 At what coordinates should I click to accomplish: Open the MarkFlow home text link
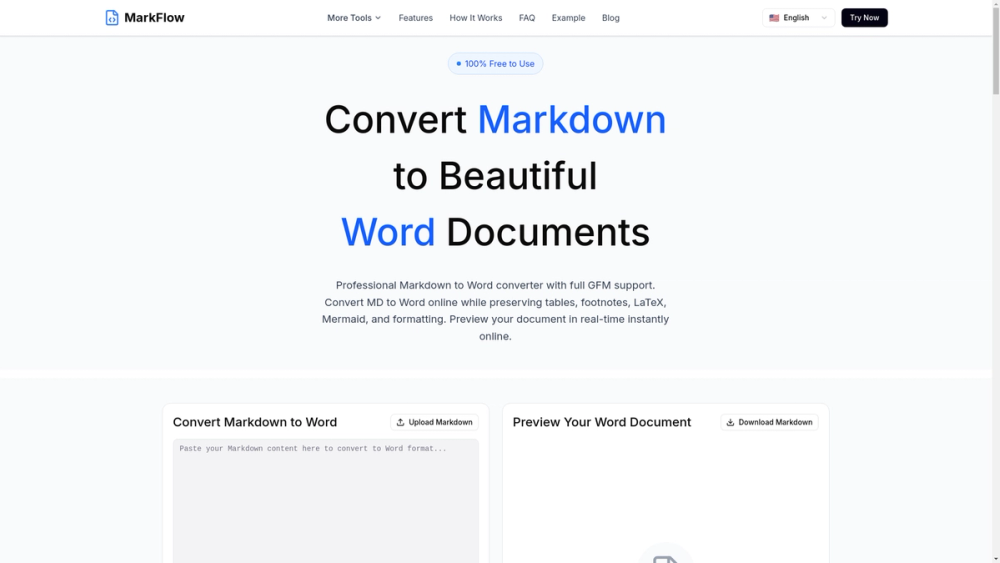pyautogui.click(x=154, y=18)
